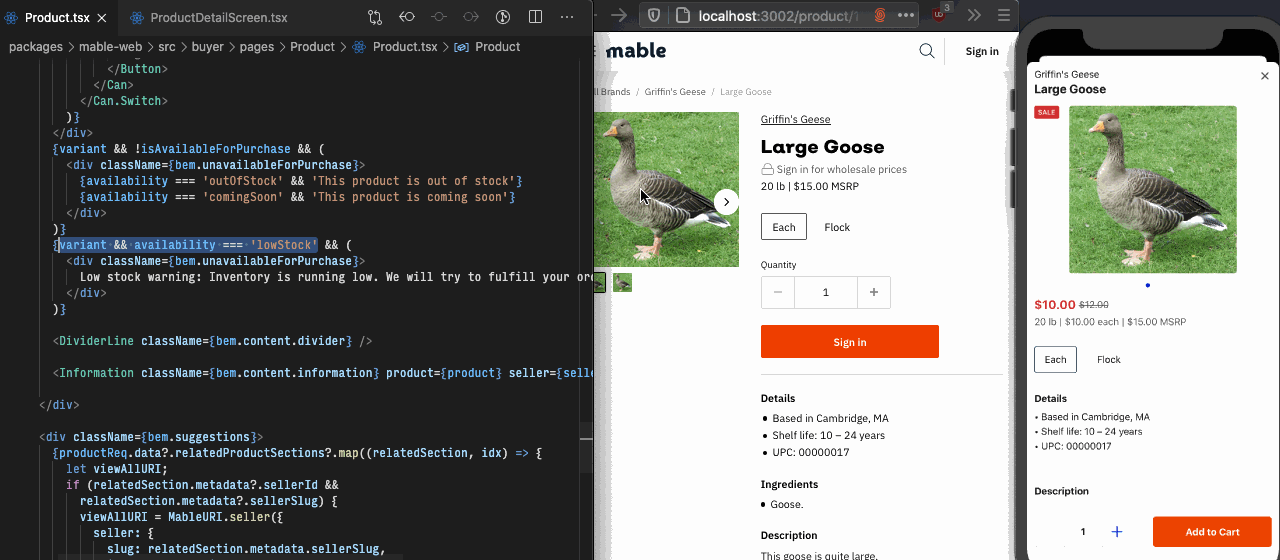Open Griffin's Geese brand link above title
The height and width of the screenshot is (560, 1280).
point(795,119)
